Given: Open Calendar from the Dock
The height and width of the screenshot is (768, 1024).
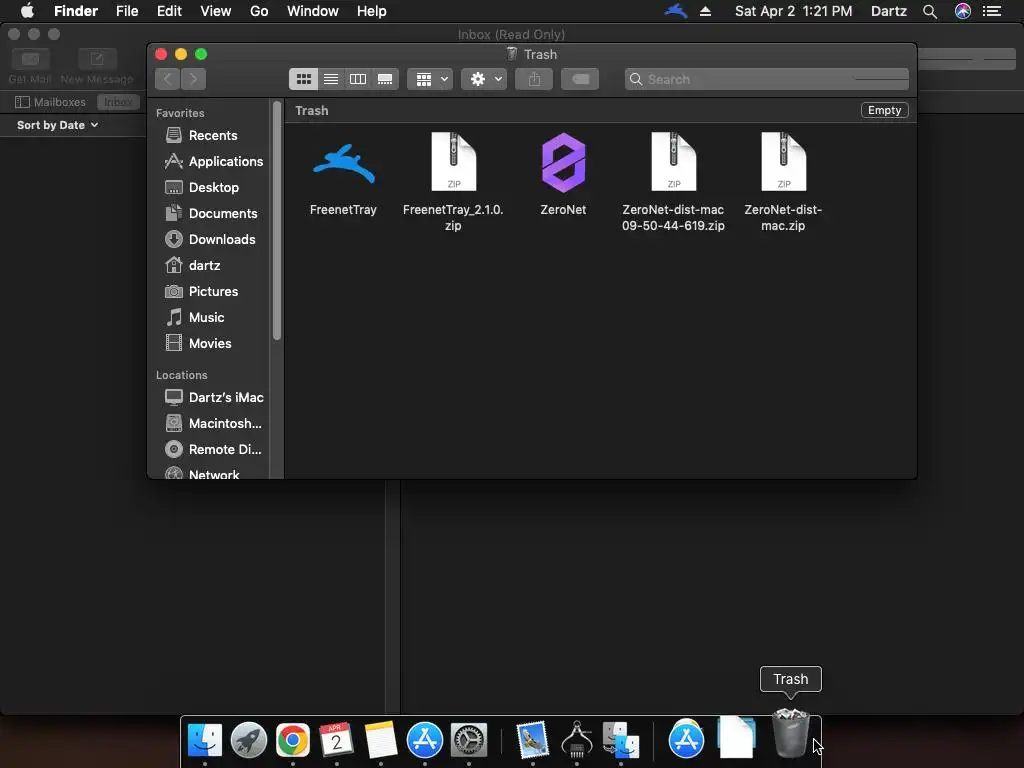Looking at the screenshot, I should [x=336, y=740].
